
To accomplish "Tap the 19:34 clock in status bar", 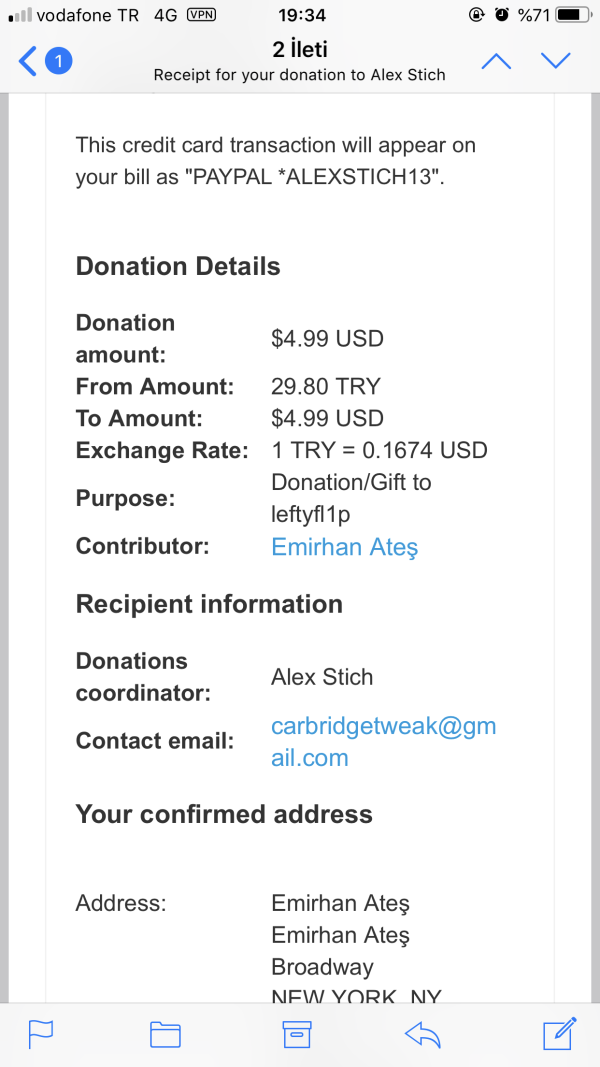I will [x=299, y=15].
